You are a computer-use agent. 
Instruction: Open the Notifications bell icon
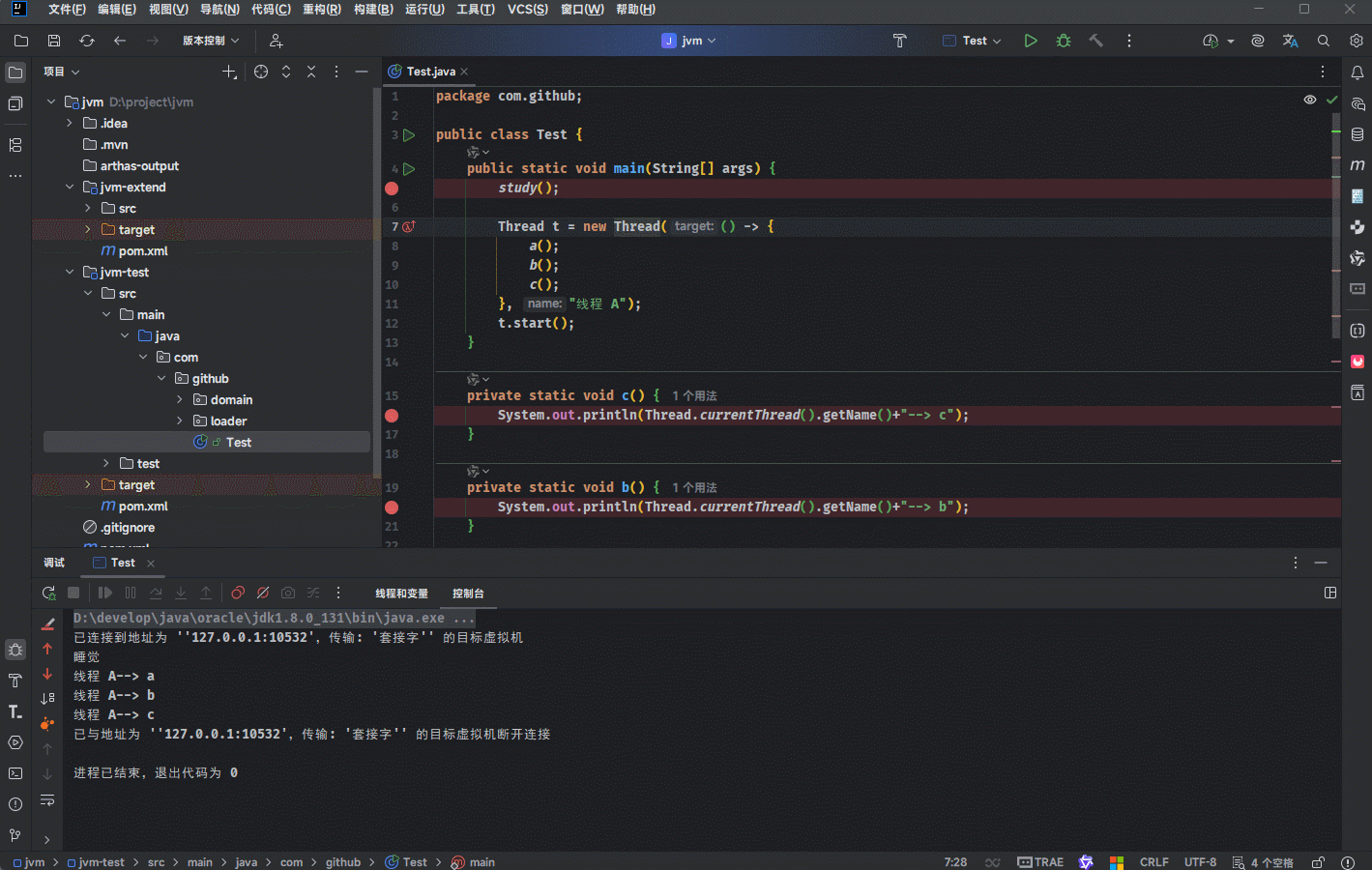click(x=1357, y=72)
